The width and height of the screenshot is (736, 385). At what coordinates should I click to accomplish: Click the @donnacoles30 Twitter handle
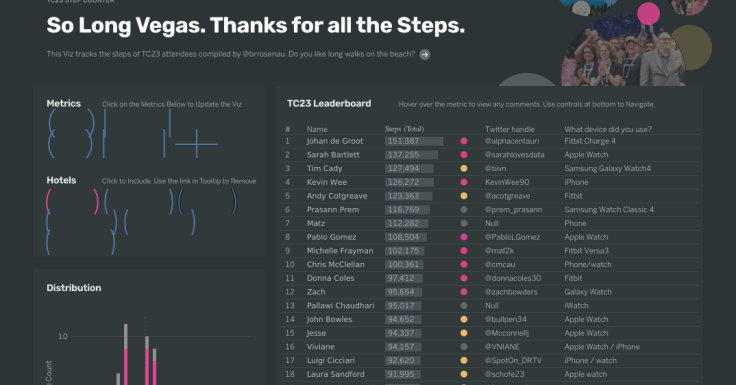pos(513,278)
